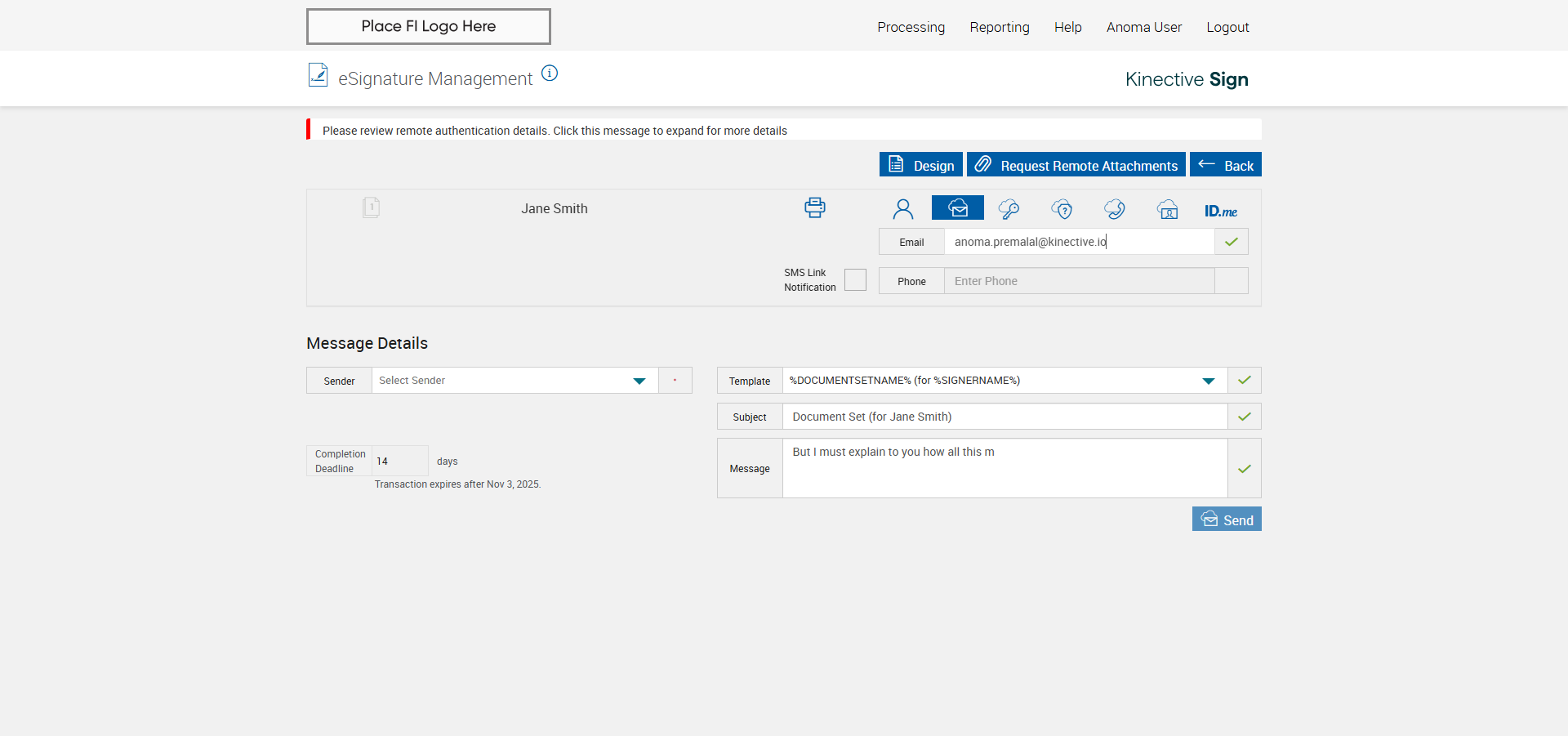1568x736 pixels.
Task: Click the Enter Phone input field
Action: [x=1078, y=281]
